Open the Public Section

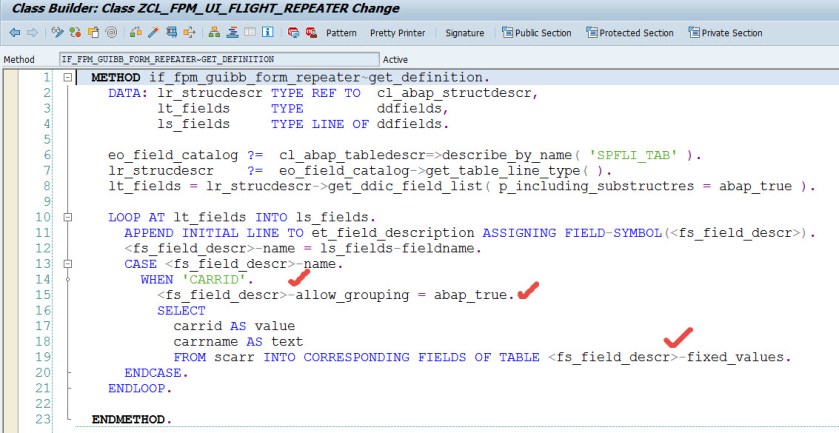(537, 33)
